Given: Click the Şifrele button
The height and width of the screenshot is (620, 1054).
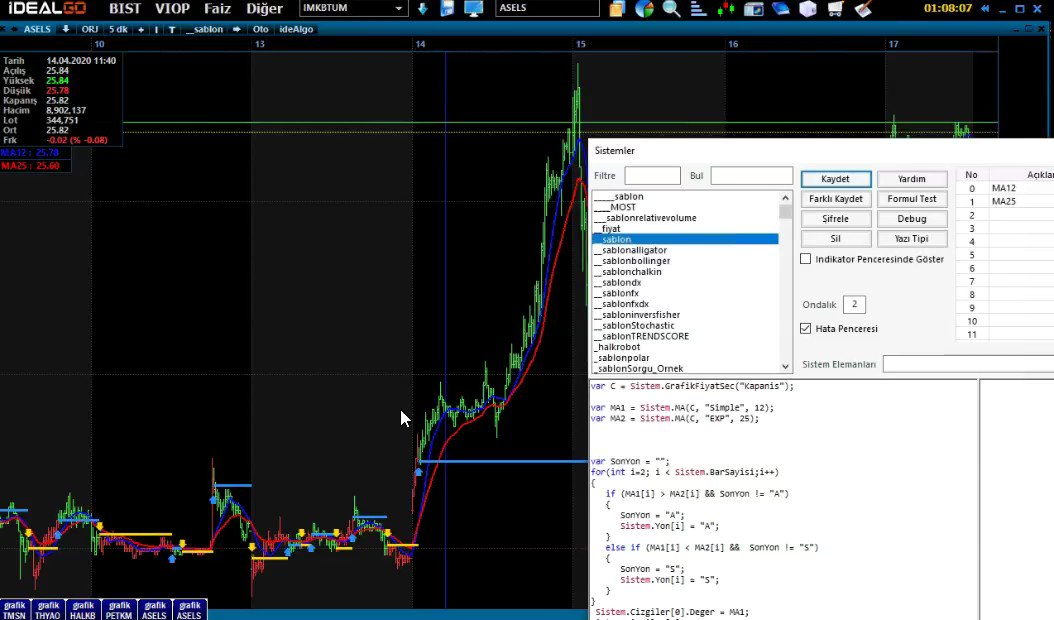Looking at the screenshot, I should click(836, 219).
